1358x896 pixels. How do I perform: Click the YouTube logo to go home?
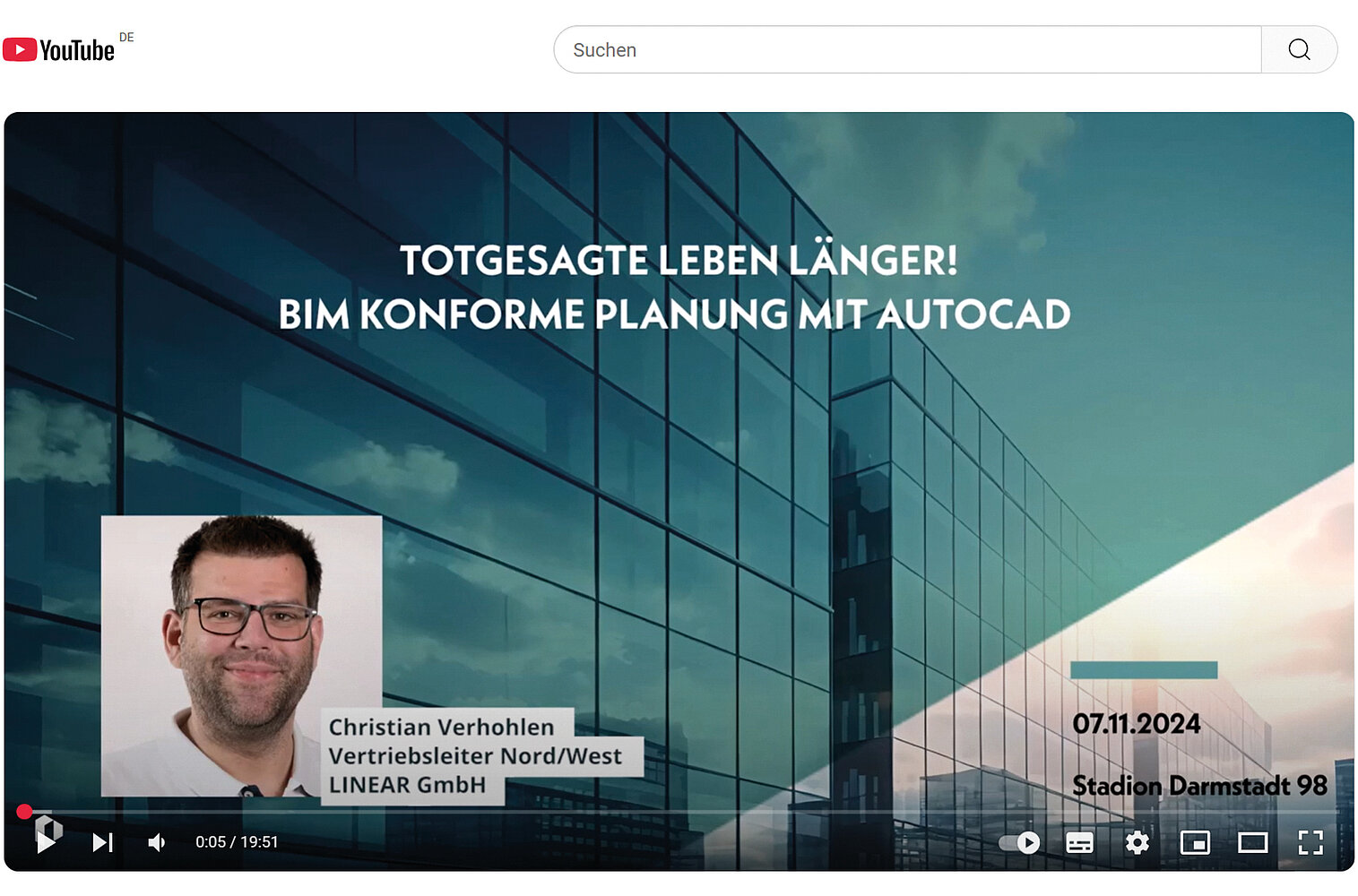(59, 50)
